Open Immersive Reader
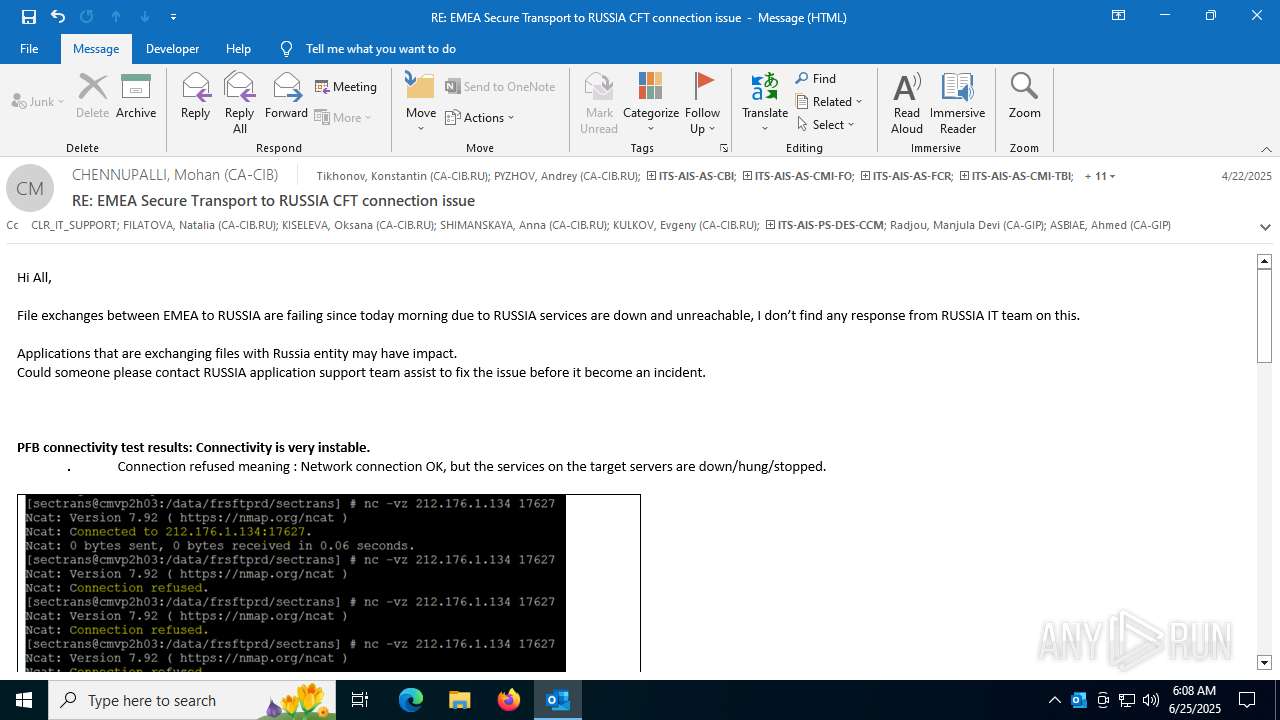This screenshot has width=1280, height=720. click(x=958, y=103)
